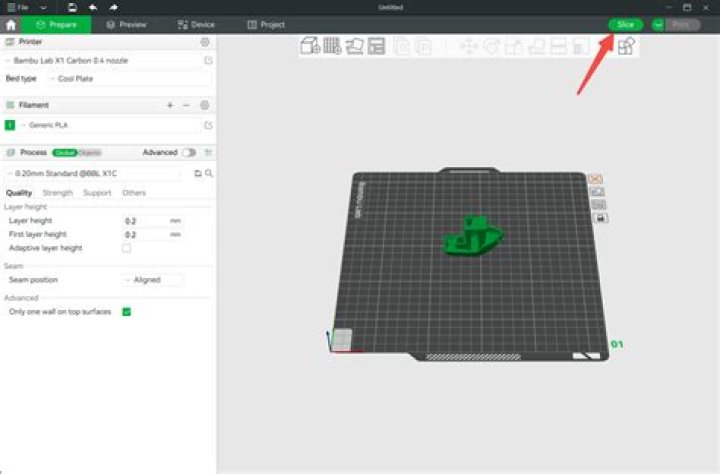Open the Seam position Aligned dropdown
Screen dimensions: 720x474
(153, 280)
